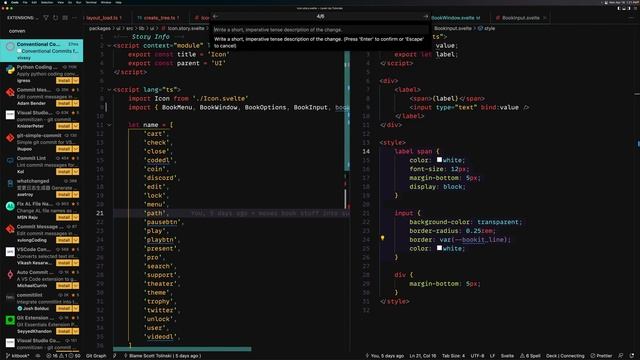
Task: Click the LF end-of-line status item
Action: pyautogui.click(x=492, y=356)
